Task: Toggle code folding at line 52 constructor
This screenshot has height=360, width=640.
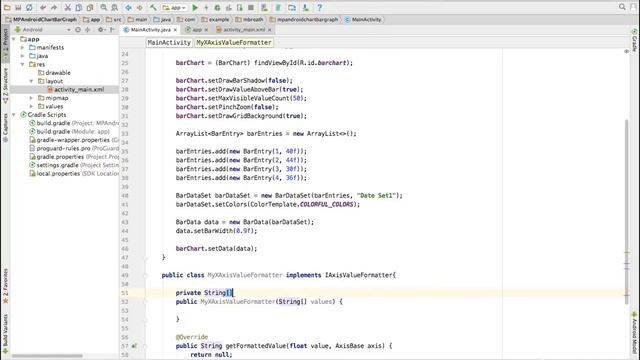Action: coord(145,302)
